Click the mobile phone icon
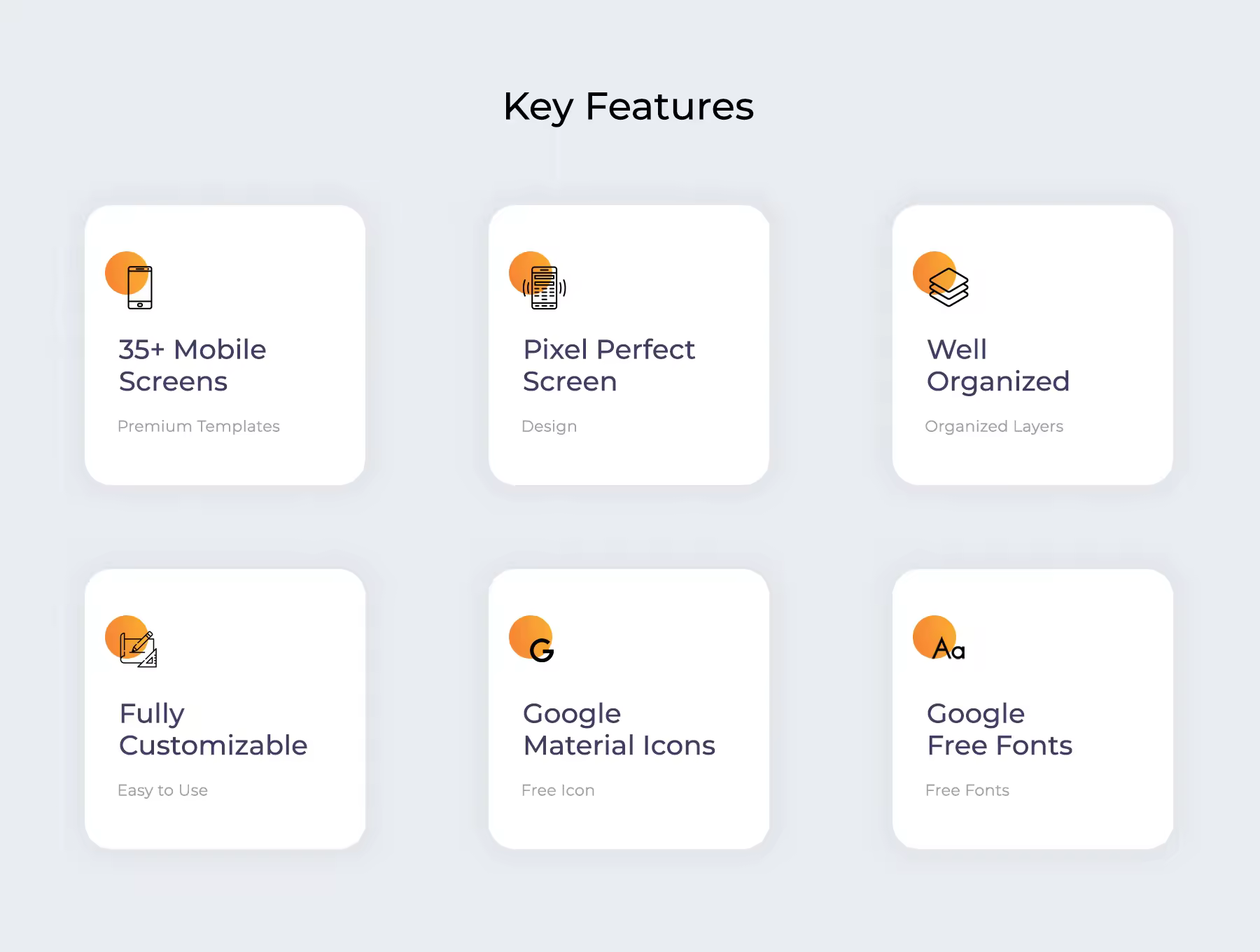The height and width of the screenshot is (952, 1260). (x=140, y=287)
